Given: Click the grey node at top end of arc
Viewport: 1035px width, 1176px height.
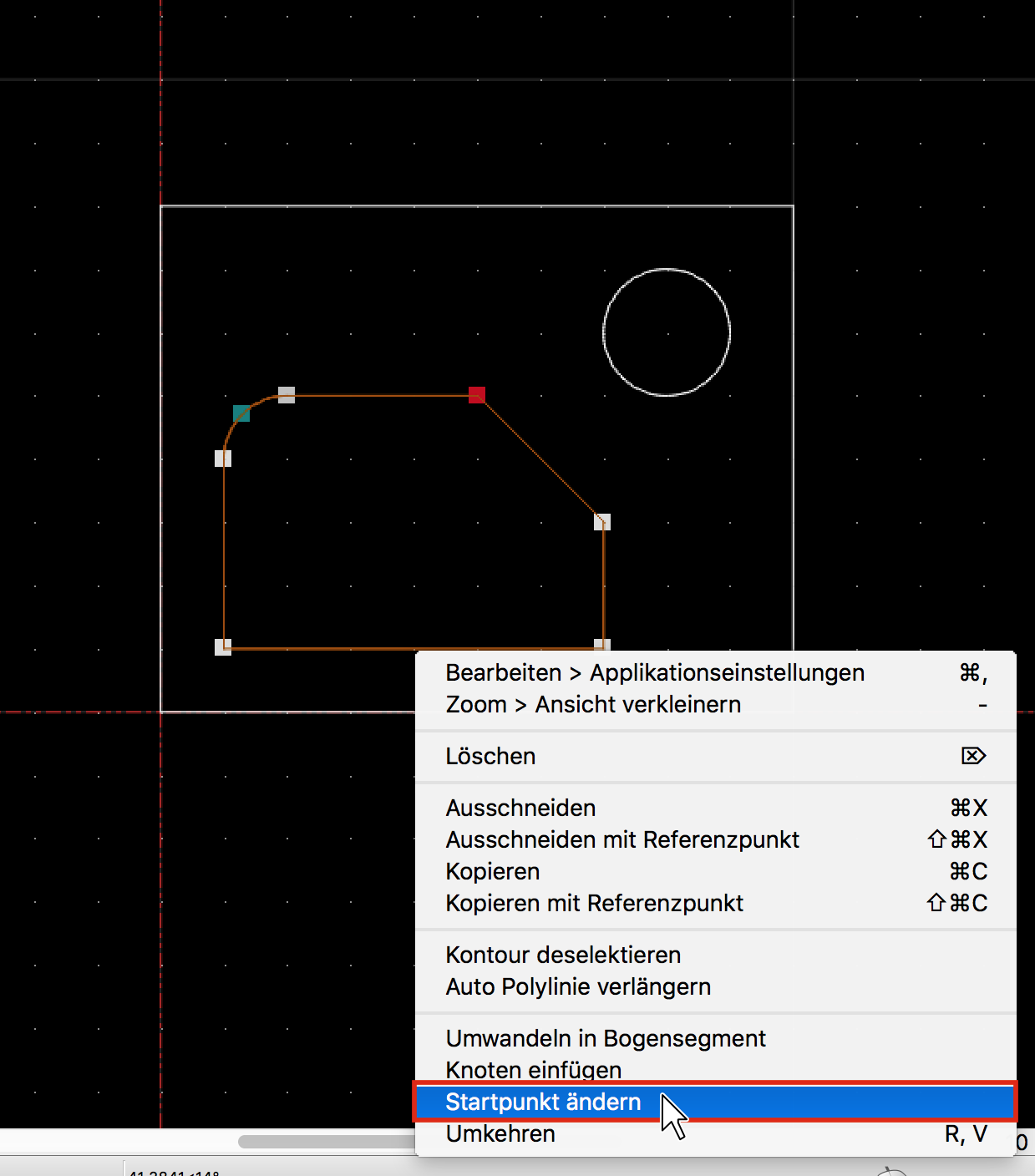Looking at the screenshot, I should click(x=287, y=394).
